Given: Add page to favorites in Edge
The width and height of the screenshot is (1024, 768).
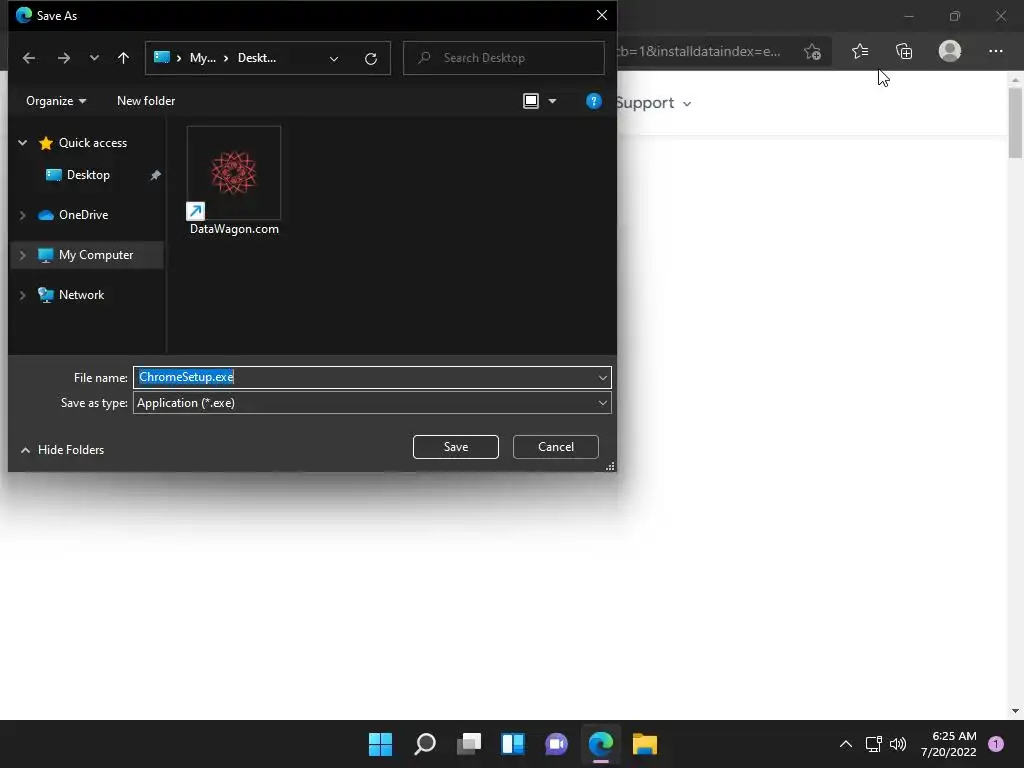Looking at the screenshot, I should tap(812, 52).
